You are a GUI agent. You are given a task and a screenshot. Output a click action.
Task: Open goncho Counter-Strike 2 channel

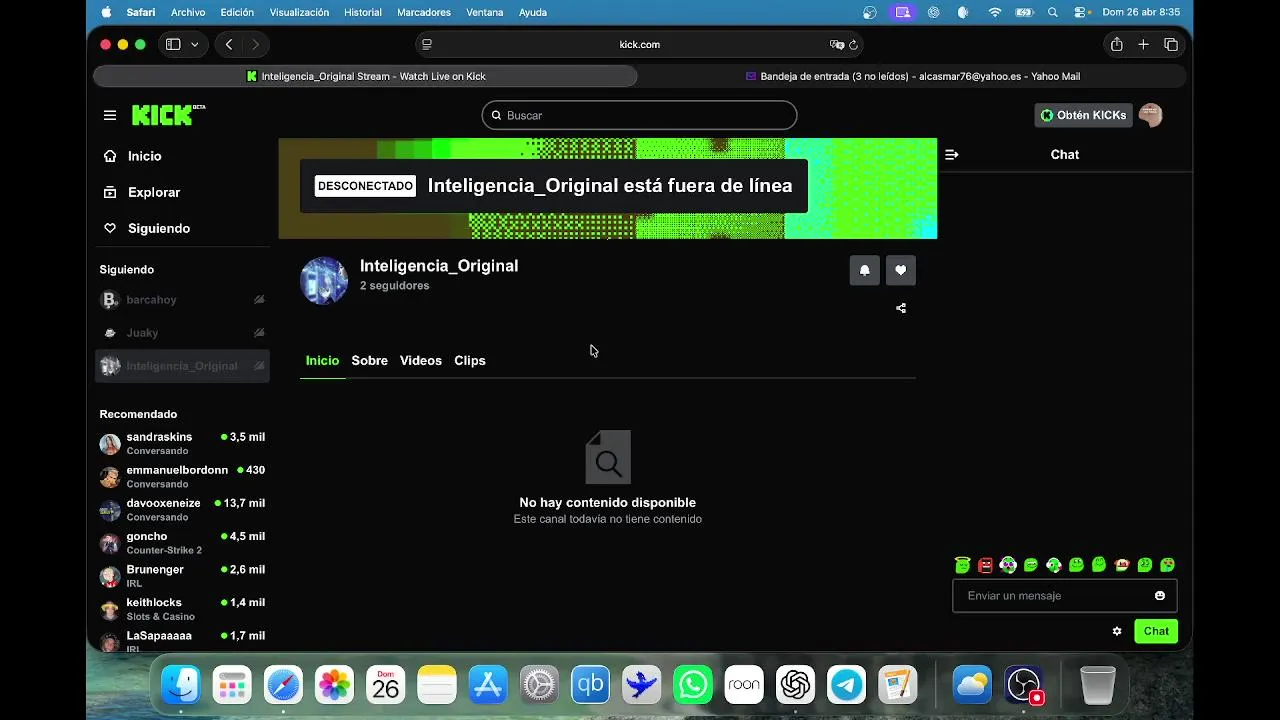182,542
